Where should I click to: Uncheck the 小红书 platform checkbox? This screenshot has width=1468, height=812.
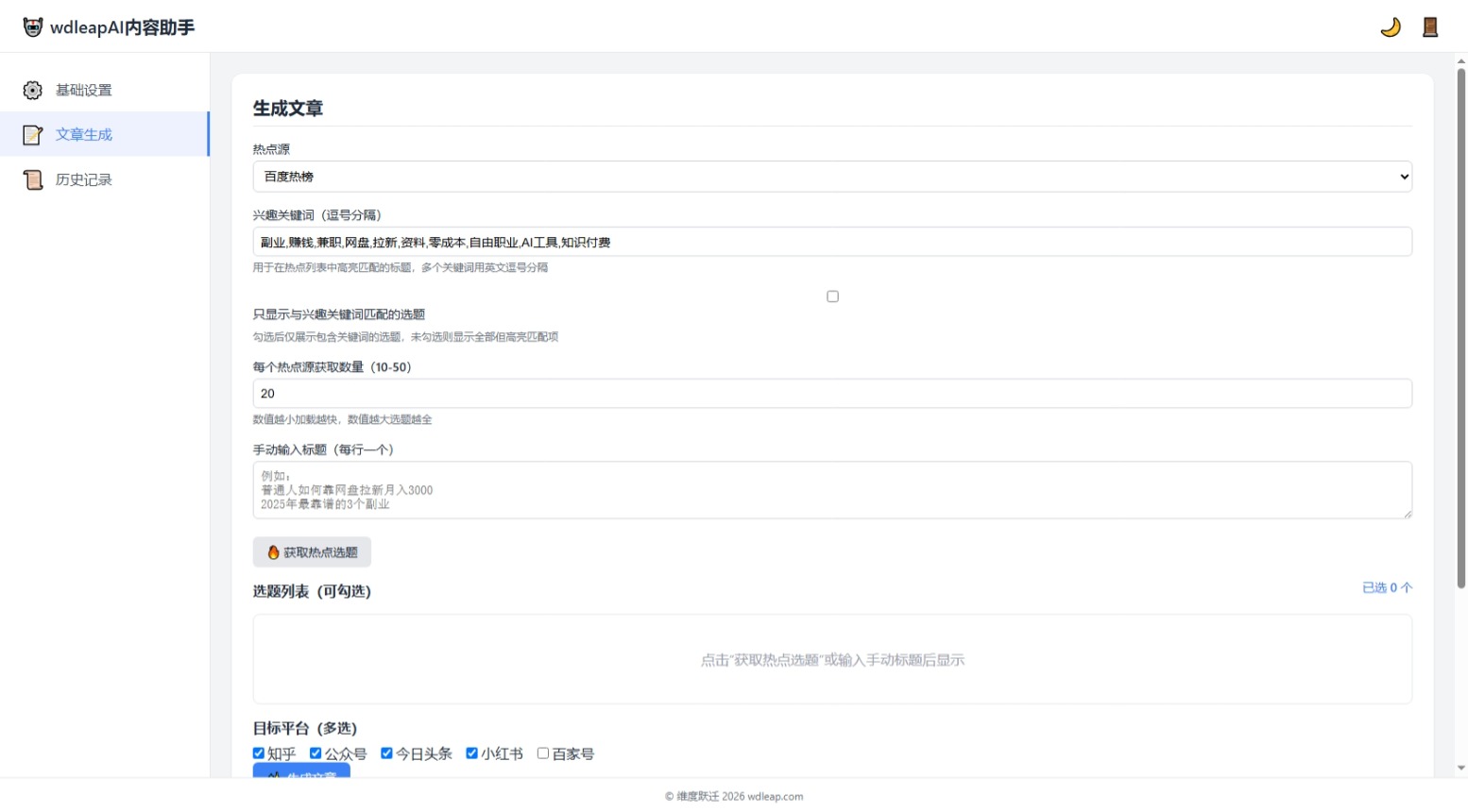(471, 753)
